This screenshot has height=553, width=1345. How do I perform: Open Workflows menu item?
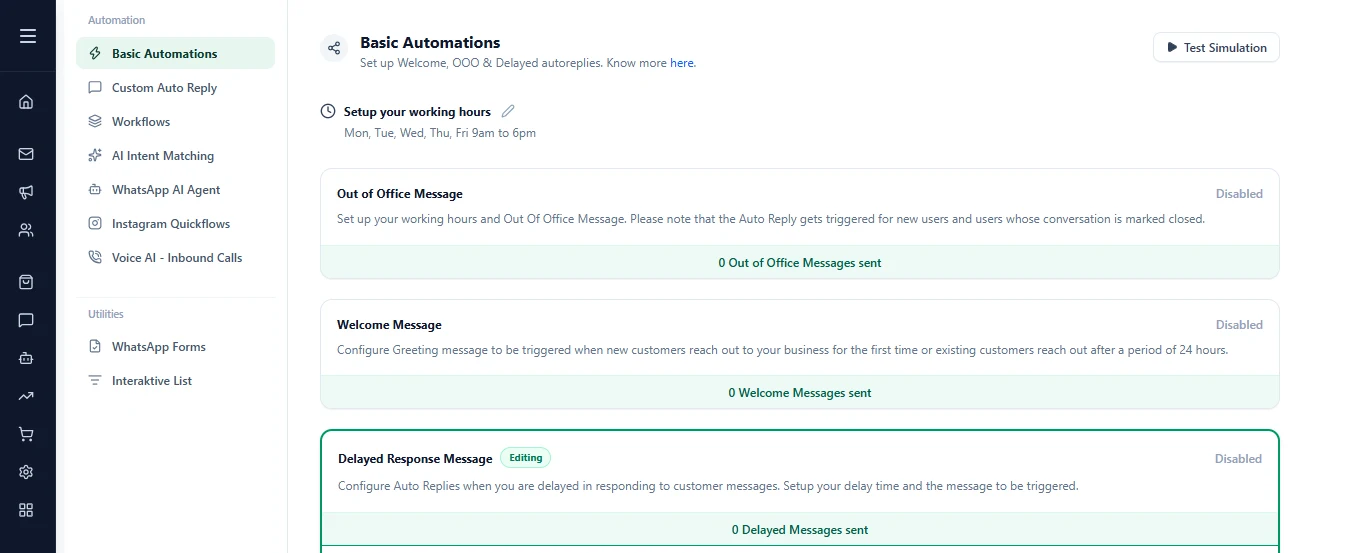click(x=175, y=122)
